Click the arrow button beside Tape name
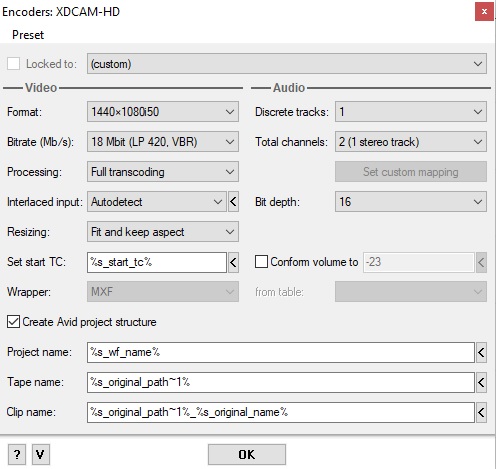Screen dimensions: 496x469 pyautogui.click(x=481, y=382)
